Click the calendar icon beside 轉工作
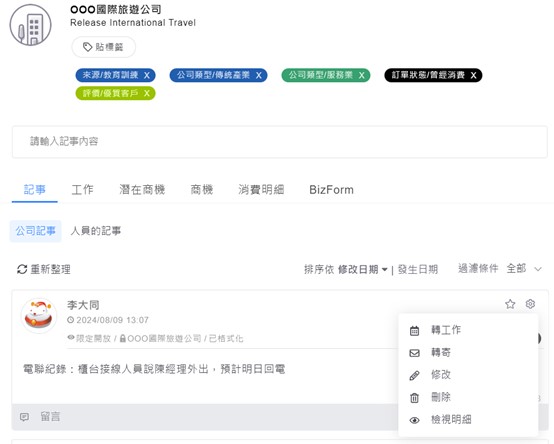This screenshot has height=444, width=554. coord(414,331)
